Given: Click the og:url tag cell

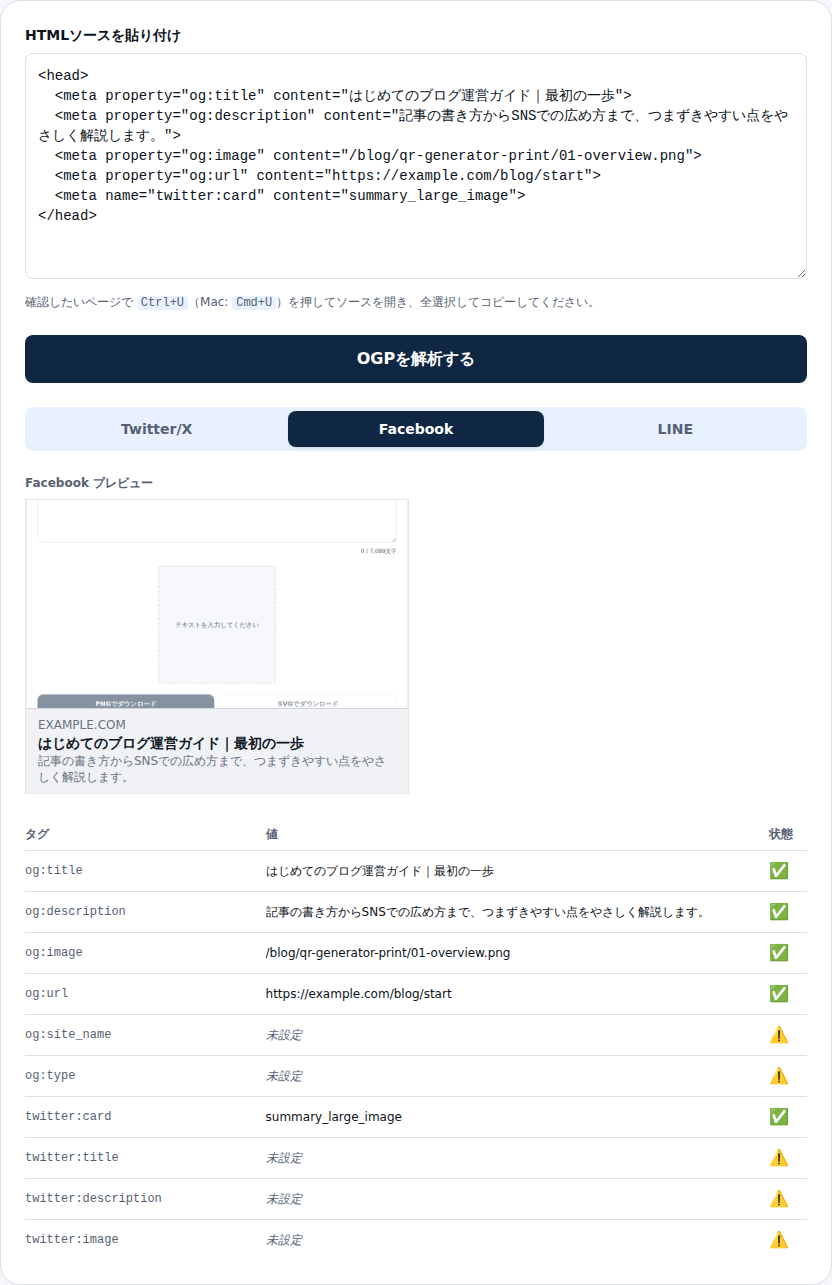Looking at the screenshot, I should pyautogui.click(x=47, y=994).
